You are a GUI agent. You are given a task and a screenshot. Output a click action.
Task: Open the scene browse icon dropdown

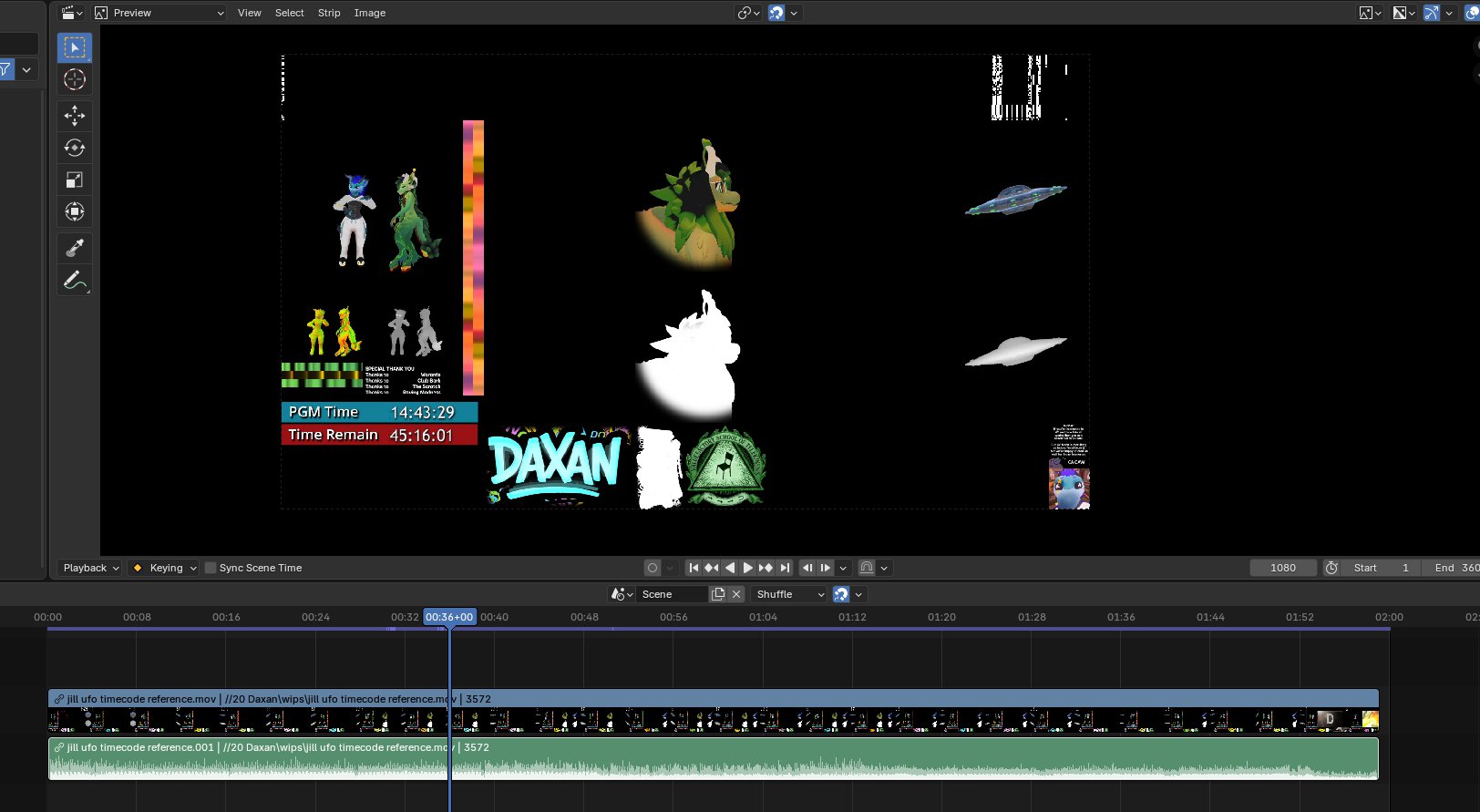click(622, 594)
